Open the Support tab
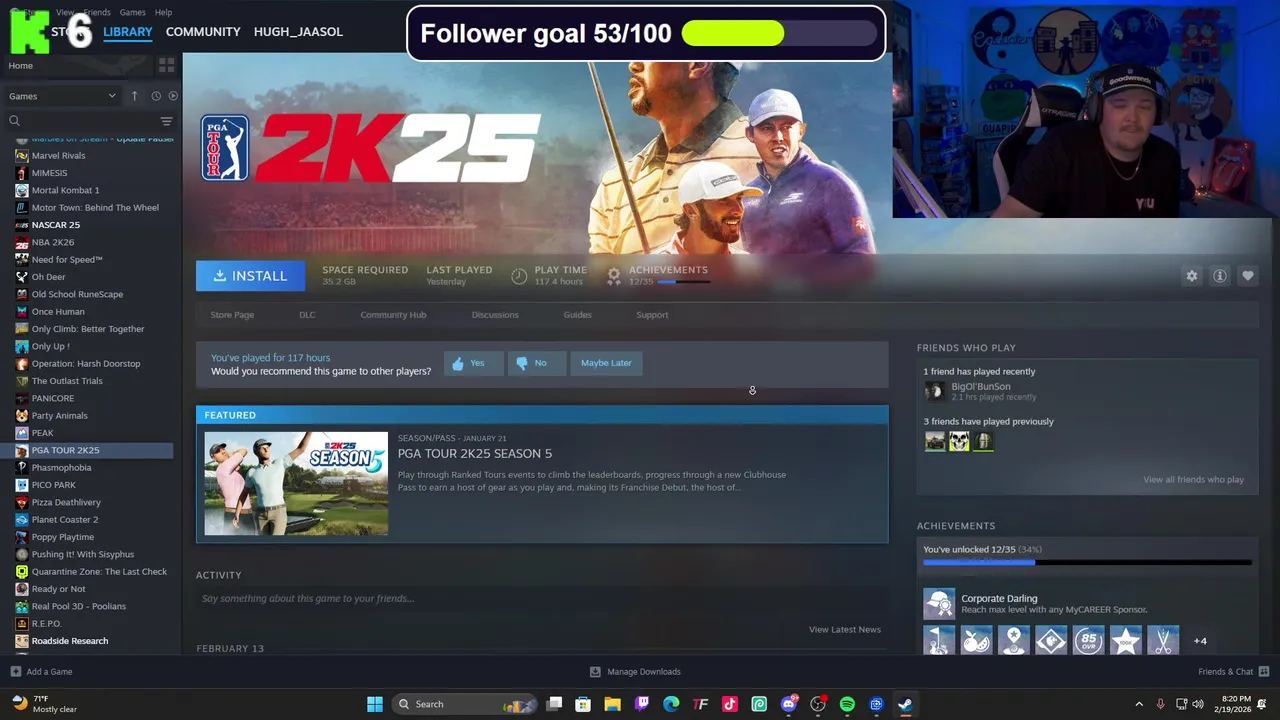 (652, 315)
